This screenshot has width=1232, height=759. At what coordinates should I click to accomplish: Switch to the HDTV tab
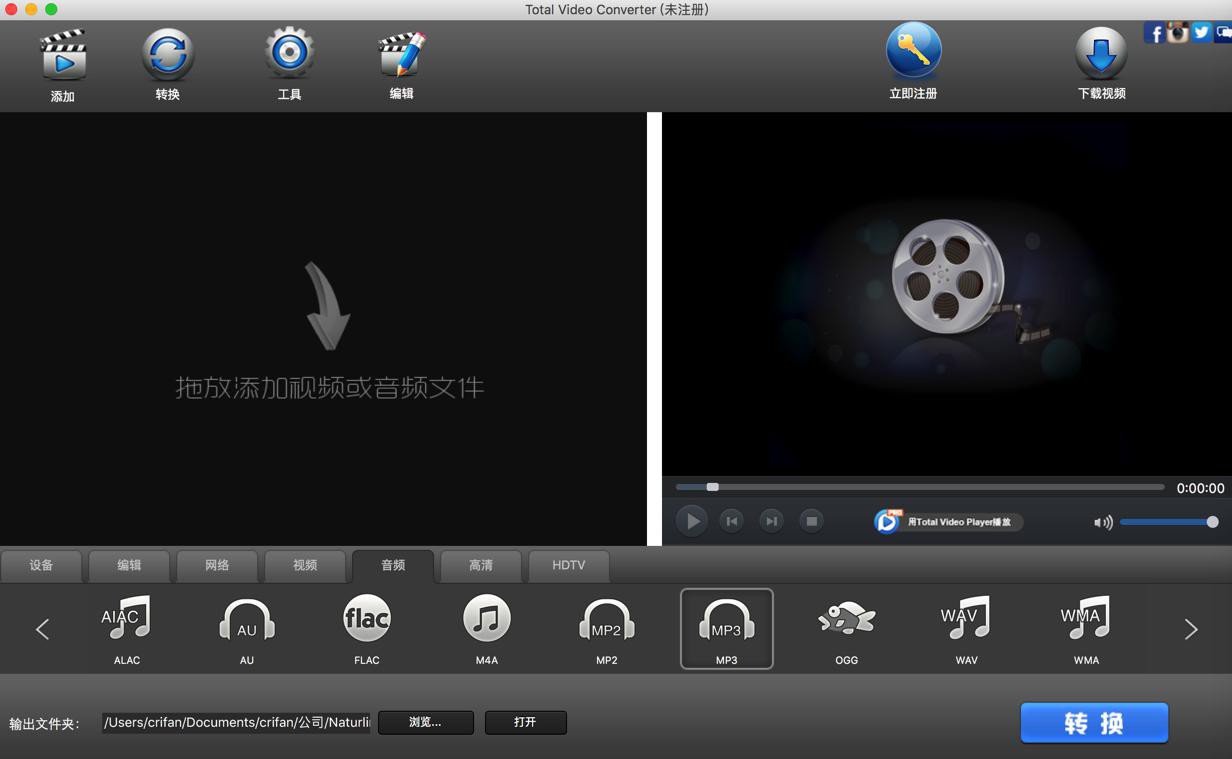(569, 566)
